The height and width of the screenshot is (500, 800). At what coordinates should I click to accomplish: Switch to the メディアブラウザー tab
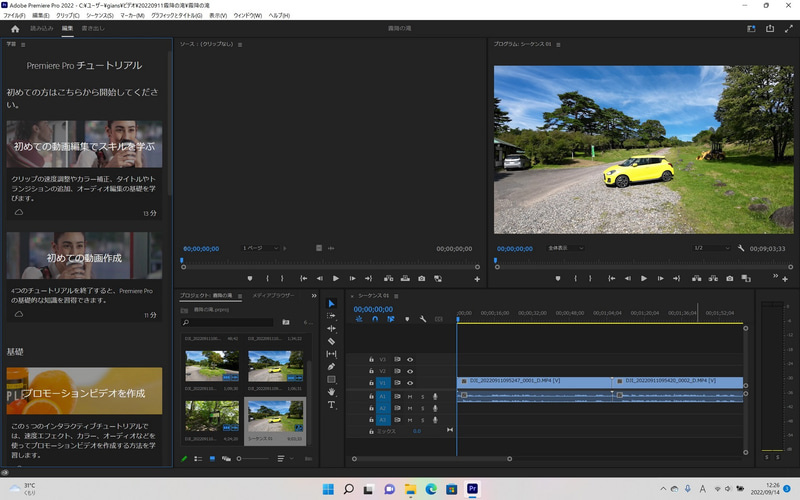273,296
